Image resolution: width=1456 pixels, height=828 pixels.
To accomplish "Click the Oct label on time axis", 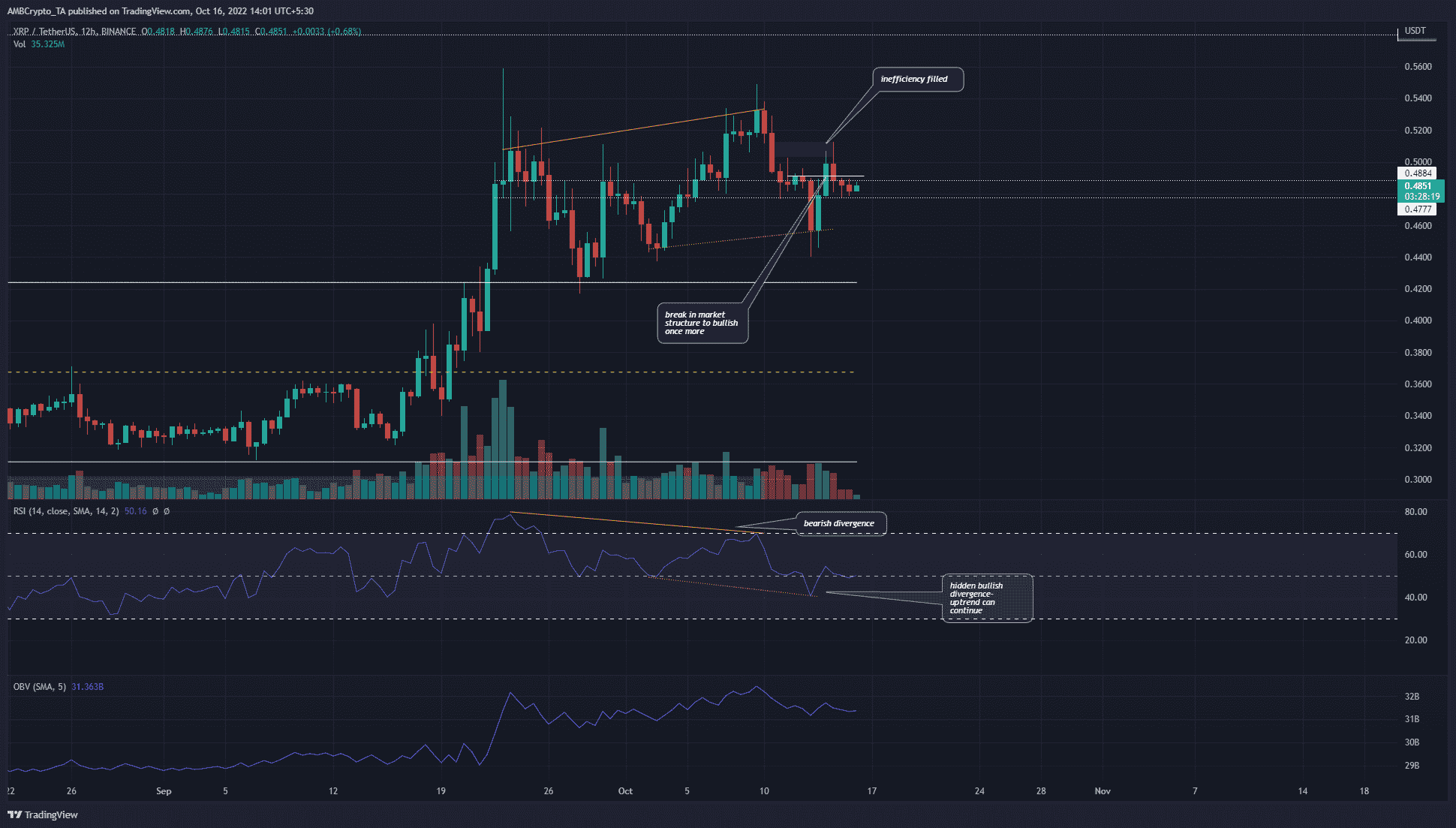I will click(625, 791).
